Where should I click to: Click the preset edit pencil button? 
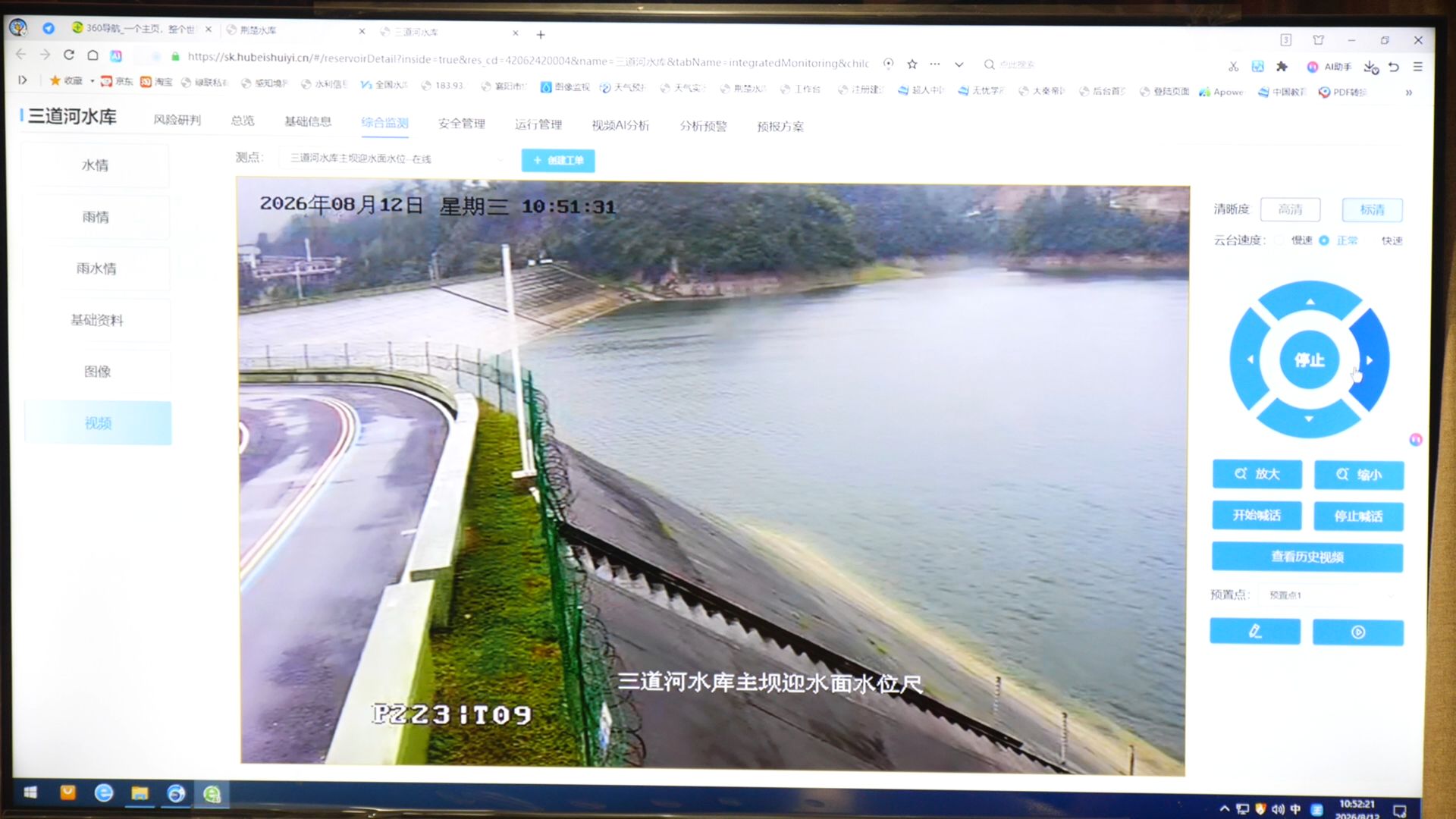pos(1255,631)
